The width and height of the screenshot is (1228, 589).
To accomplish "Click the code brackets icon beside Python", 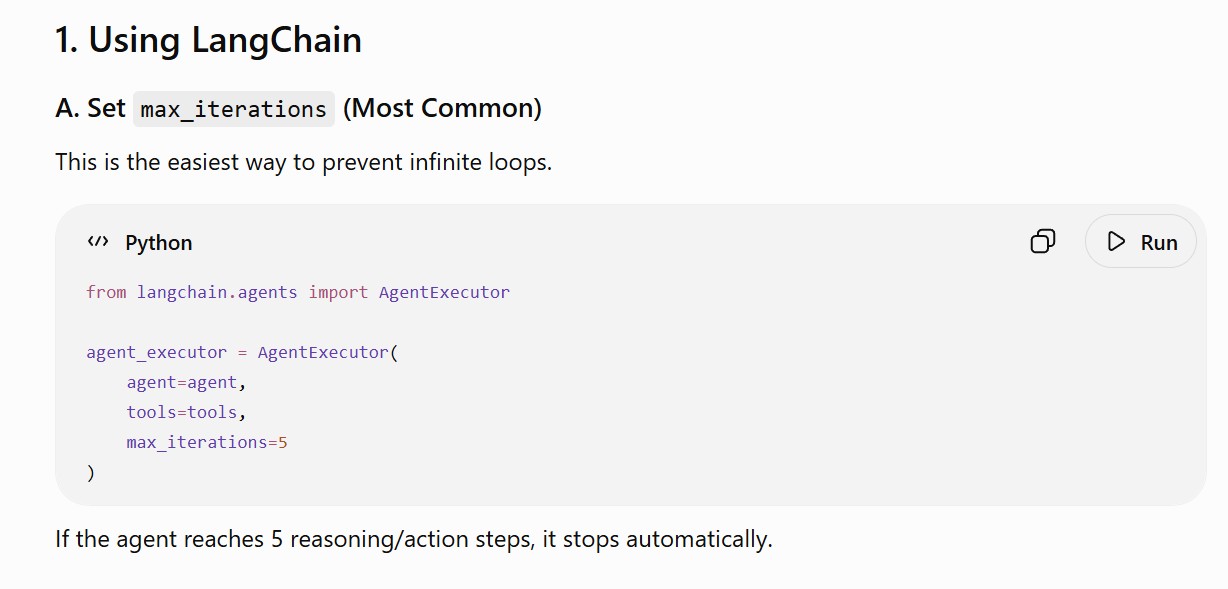I will [x=98, y=242].
